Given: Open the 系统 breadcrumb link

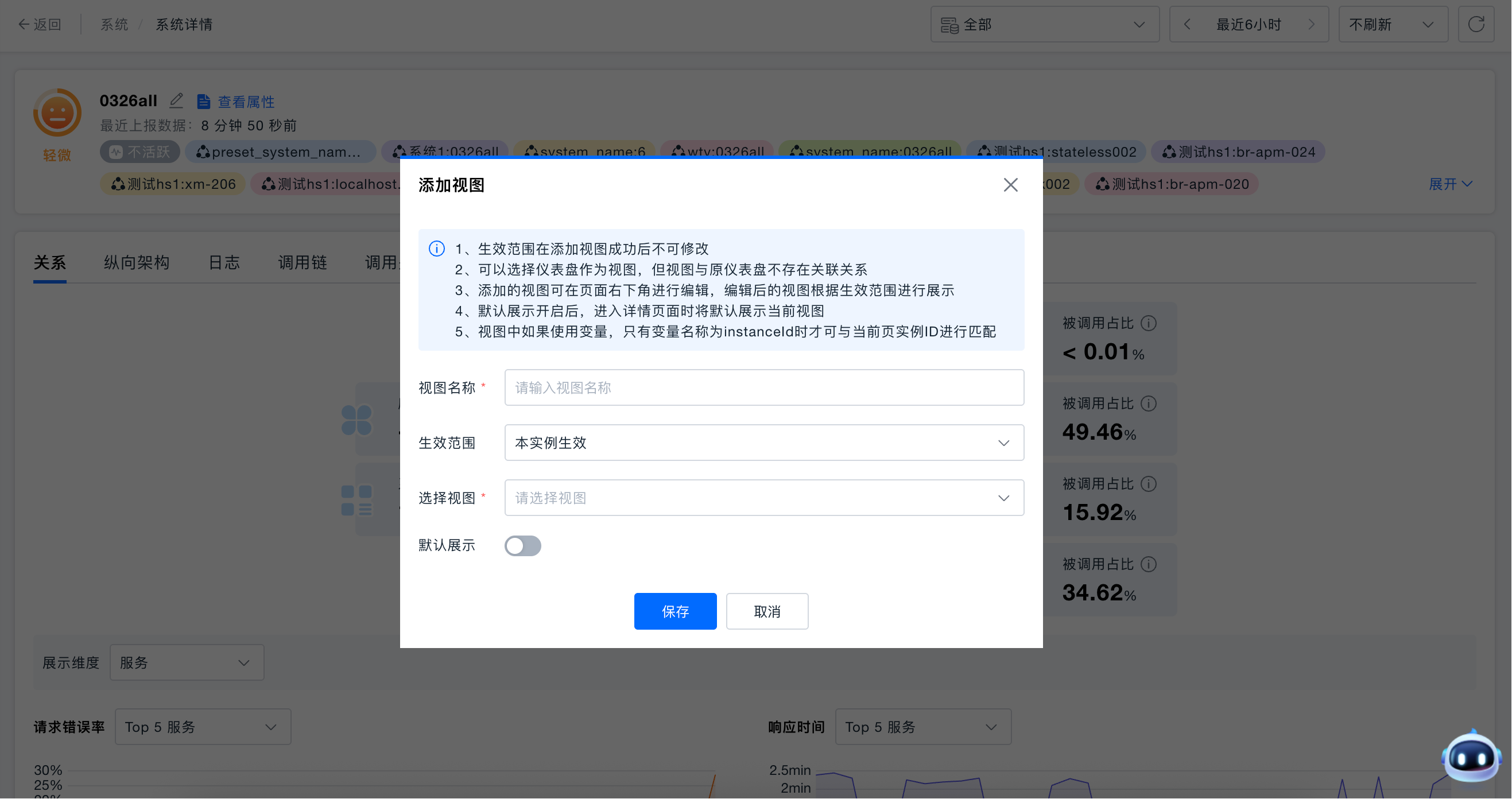Looking at the screenshot, I should [114, 24].
